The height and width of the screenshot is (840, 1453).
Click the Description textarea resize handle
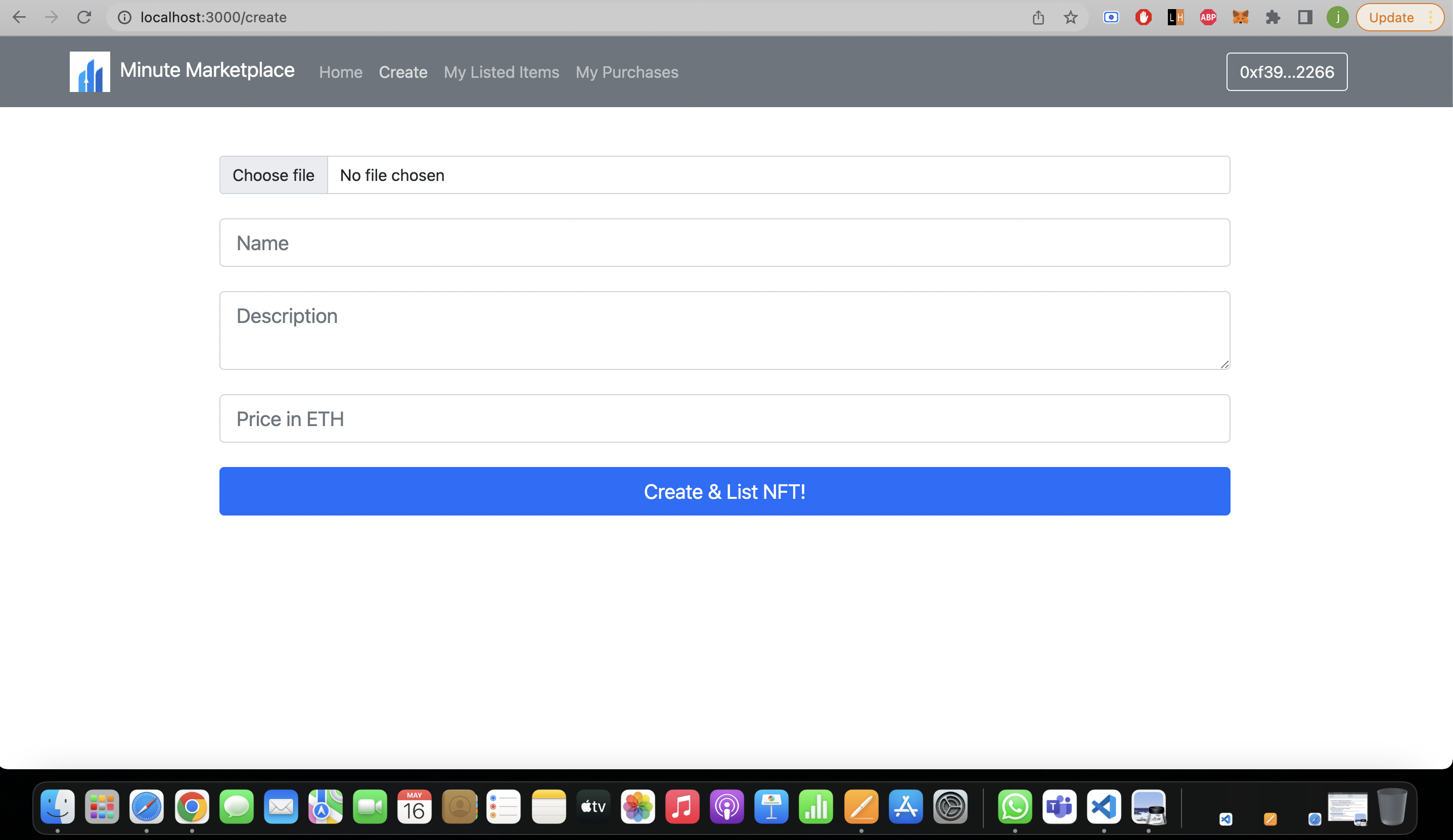point(1224,364)
